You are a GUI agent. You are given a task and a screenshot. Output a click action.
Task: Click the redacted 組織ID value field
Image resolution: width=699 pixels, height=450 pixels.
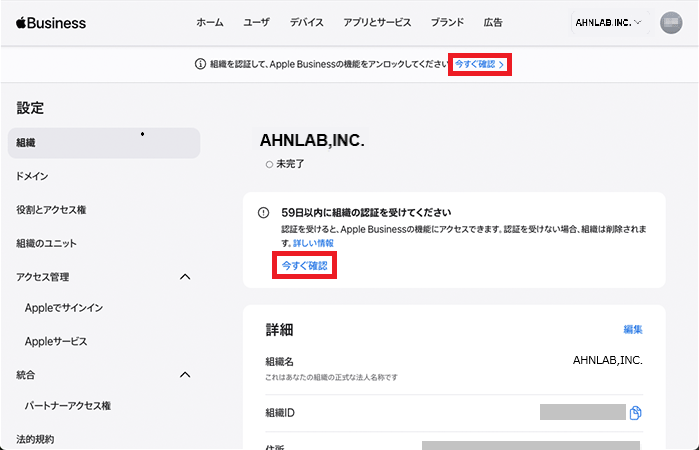pos(583,412)
